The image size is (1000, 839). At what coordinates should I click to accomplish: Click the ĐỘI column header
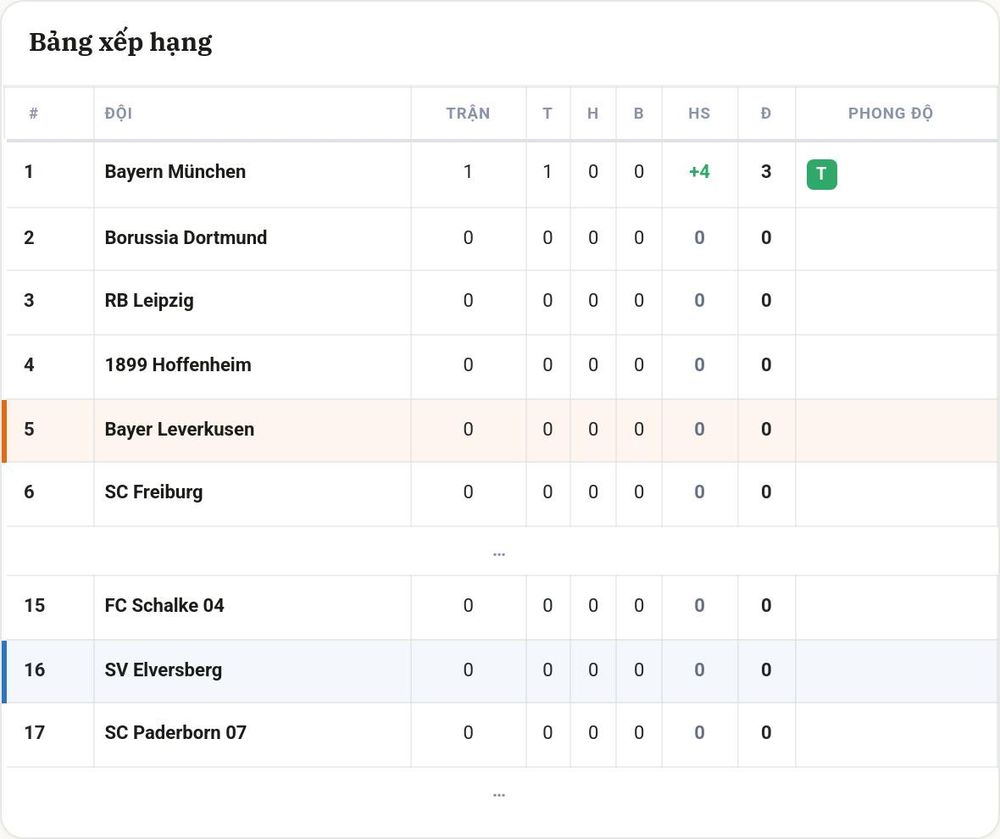point(118,113)
